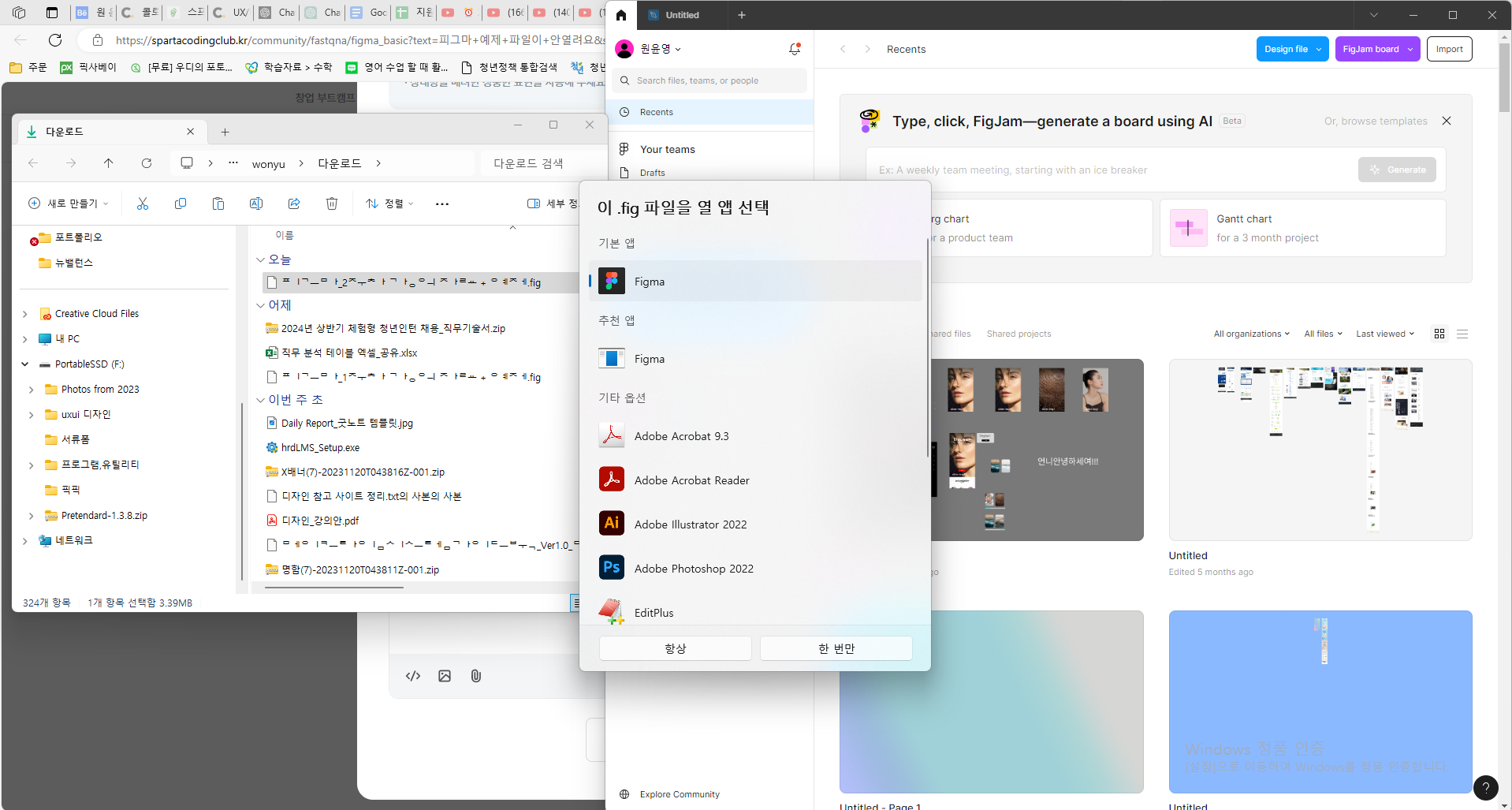This screenshot has height=810, width=1512.
Task: Go up one folder in Explorer
Action: (x=109, y=163)
